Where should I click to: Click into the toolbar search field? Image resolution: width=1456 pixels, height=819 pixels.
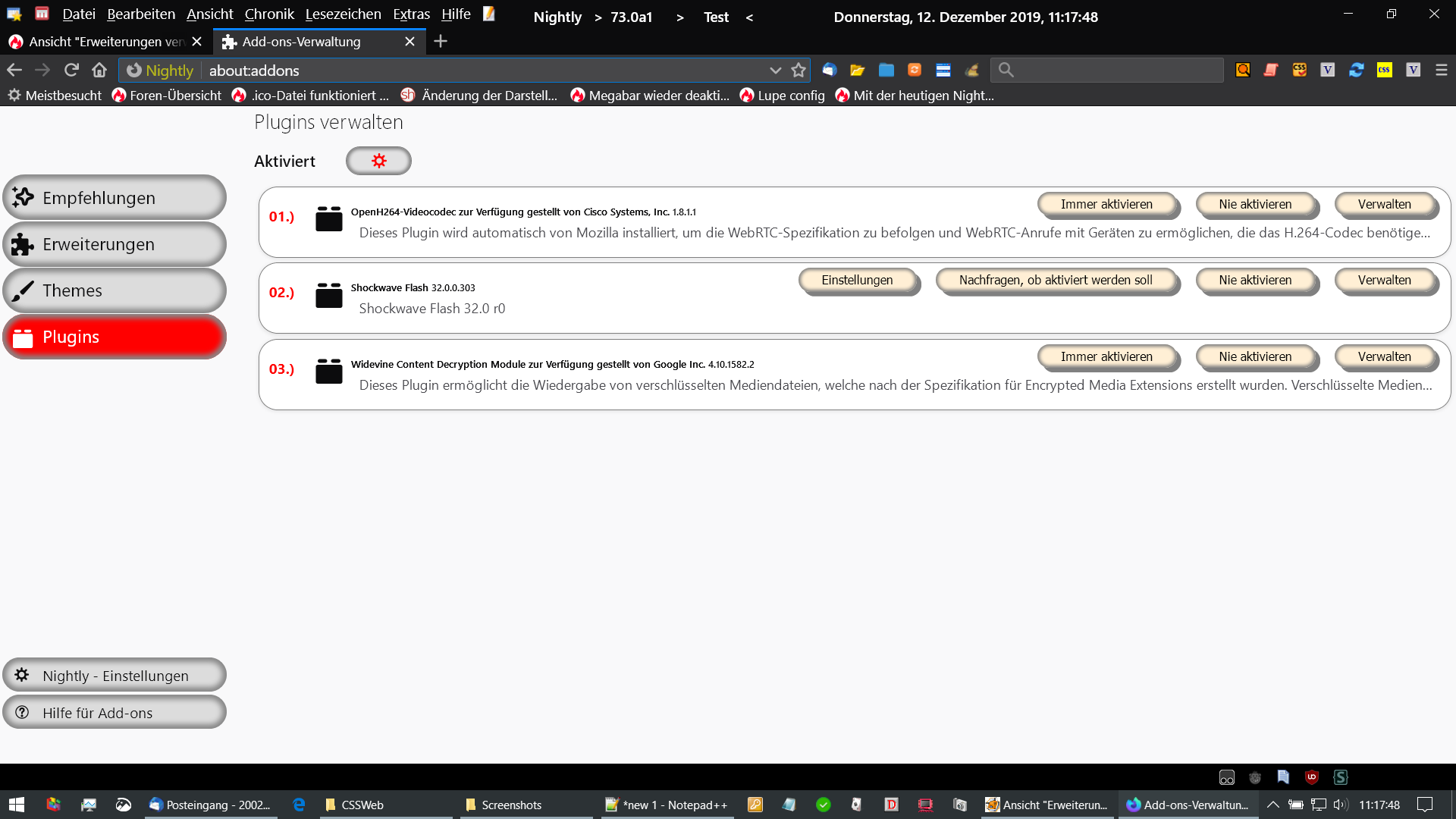coord(1115,71)
